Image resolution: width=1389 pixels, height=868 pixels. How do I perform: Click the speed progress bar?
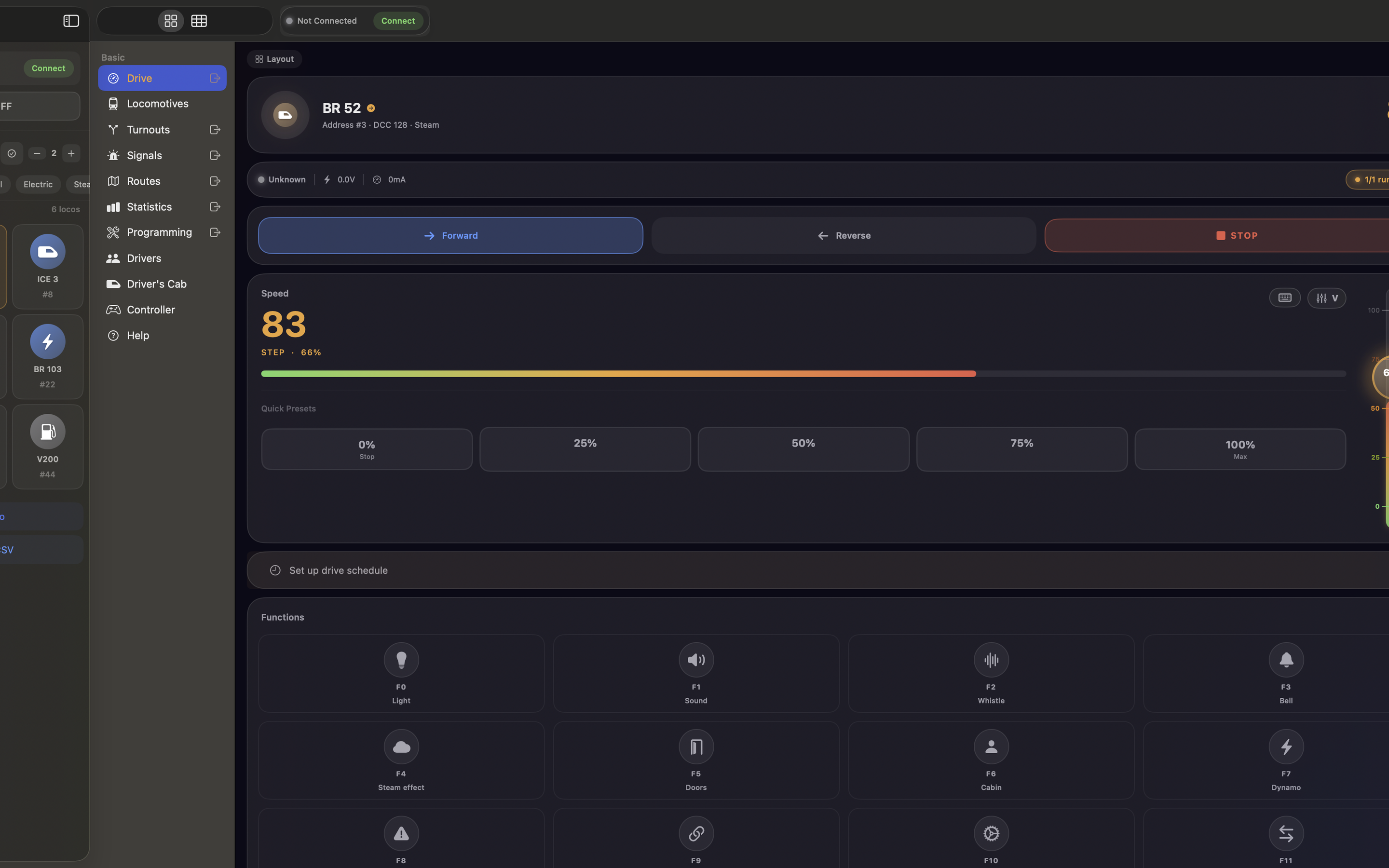[803, 374]
